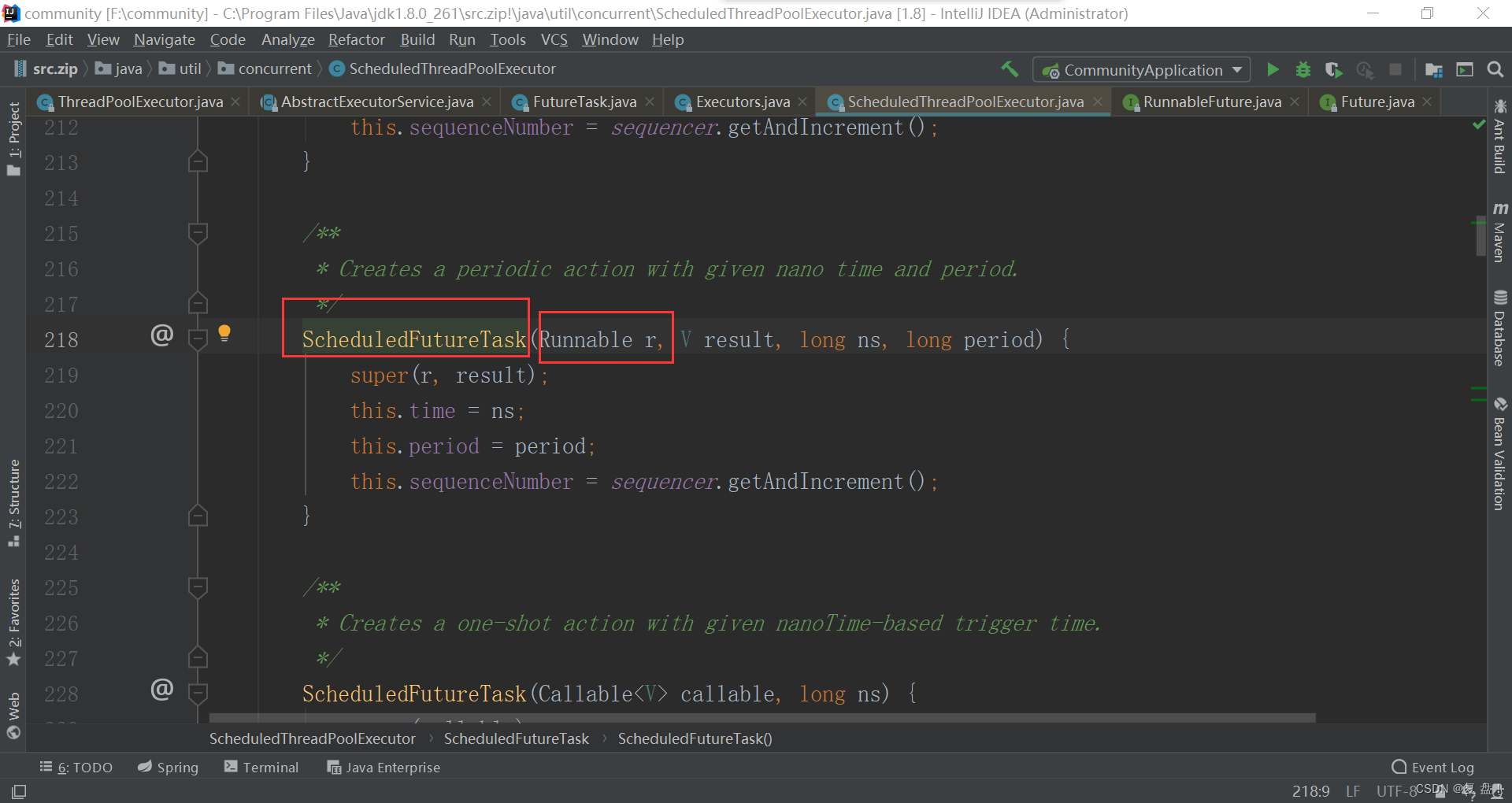Image resolution: width=1512 pixels, height=803 pixels.
Task: Open Search Everywhere magnifier icon
Action: (x=1495, y=69)
